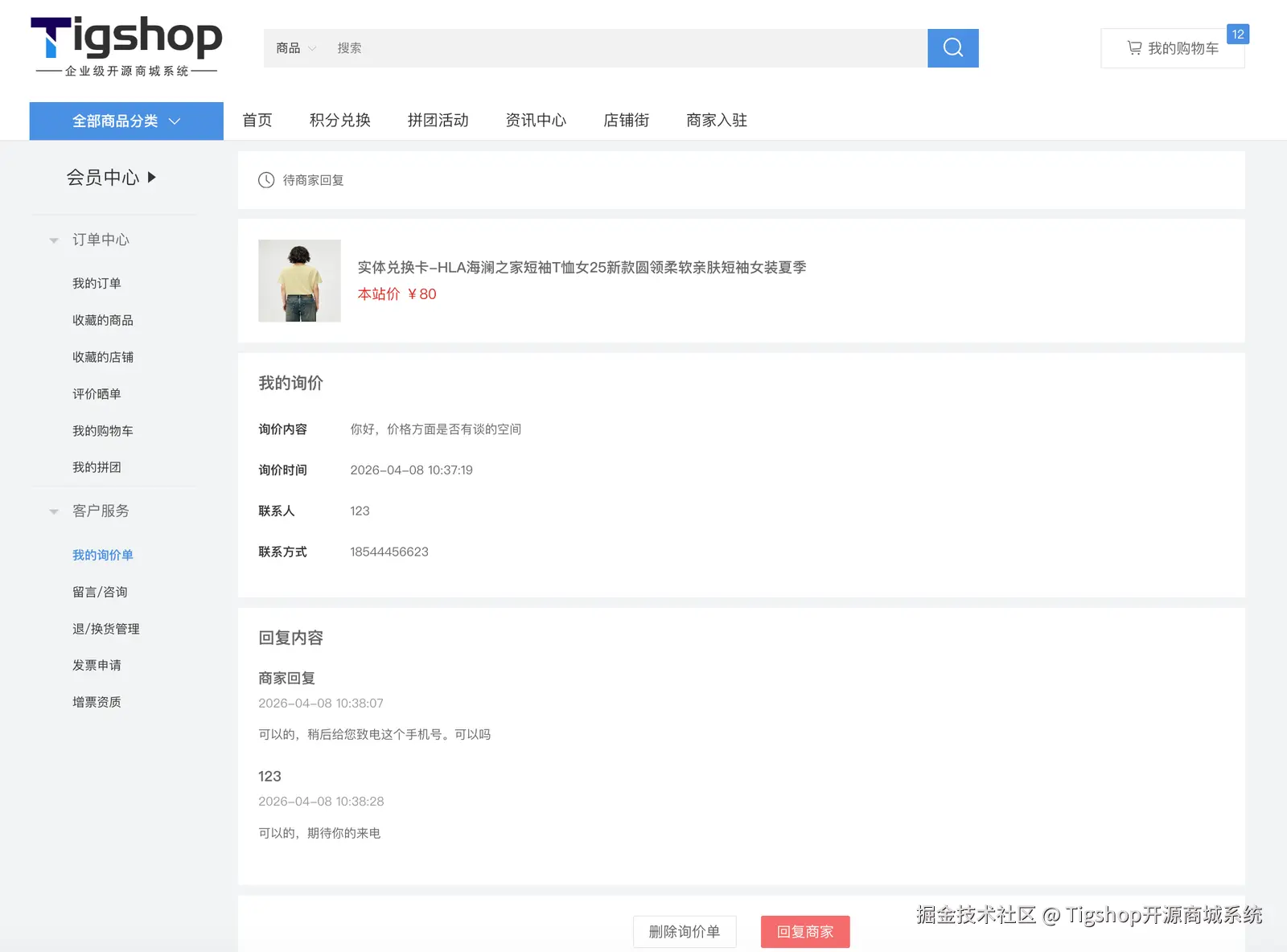The image size is (1287, 952).
Task: Click the merchant reply time 2026-04-08 10:38:07
Action: [x=321, y=704]
